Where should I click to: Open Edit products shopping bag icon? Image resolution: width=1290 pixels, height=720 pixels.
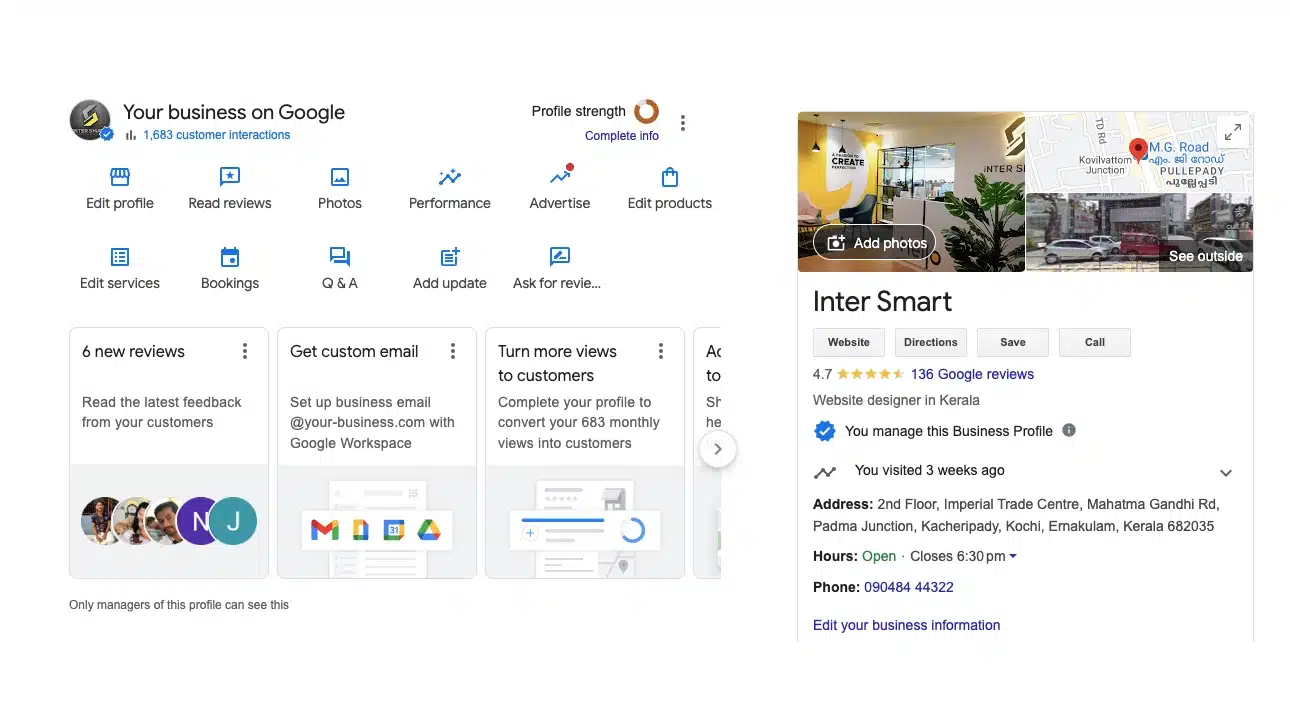pos(670,178)
